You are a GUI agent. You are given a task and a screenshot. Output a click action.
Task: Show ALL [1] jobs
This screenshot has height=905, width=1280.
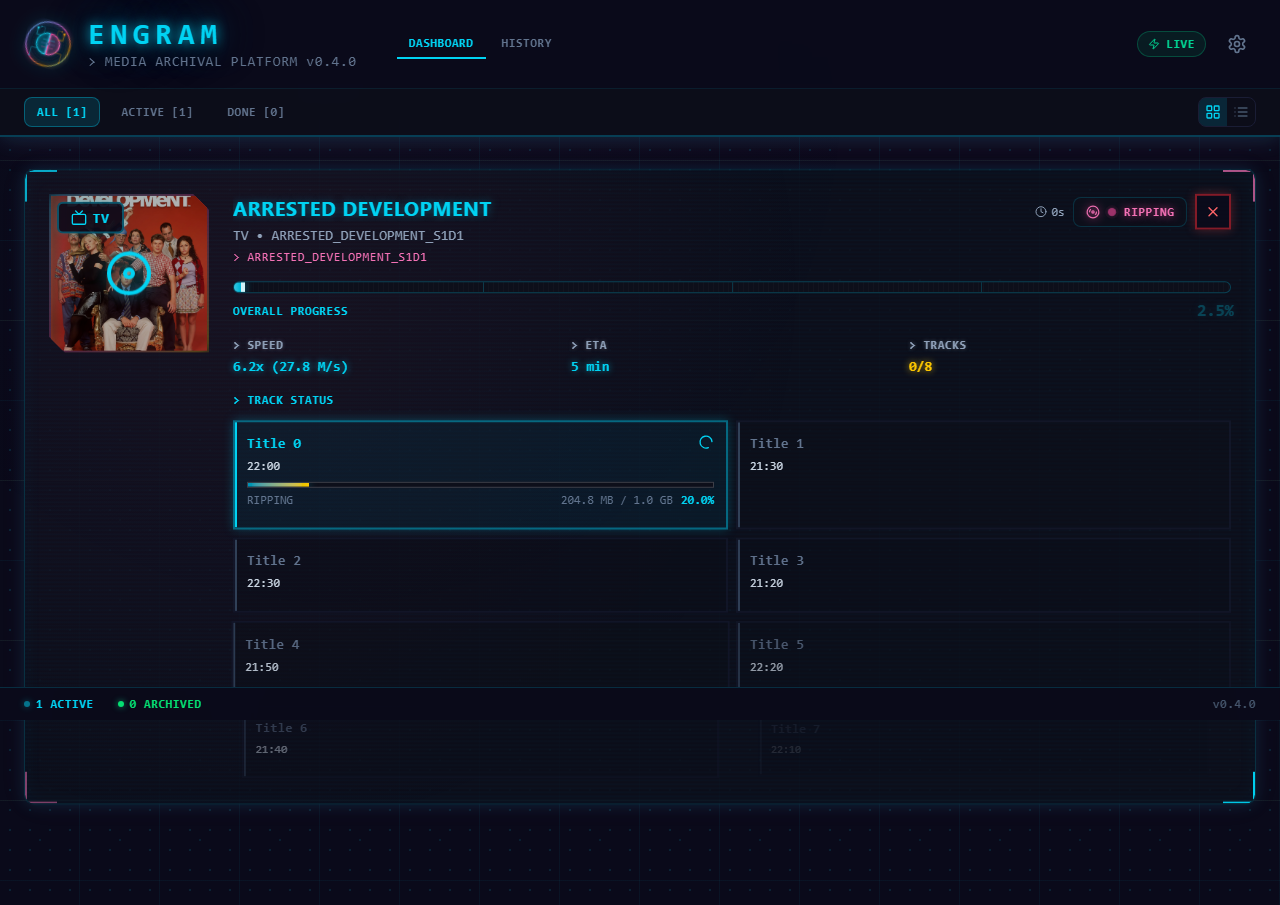62,112
